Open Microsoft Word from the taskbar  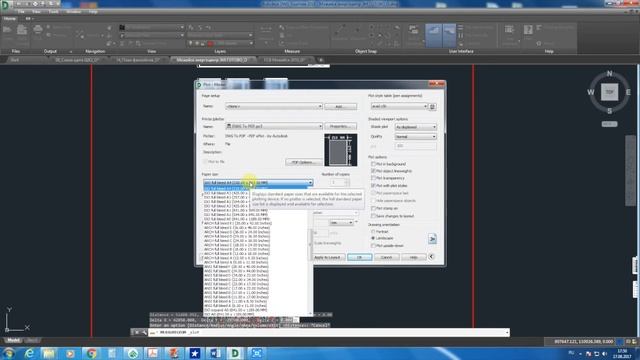215,353
